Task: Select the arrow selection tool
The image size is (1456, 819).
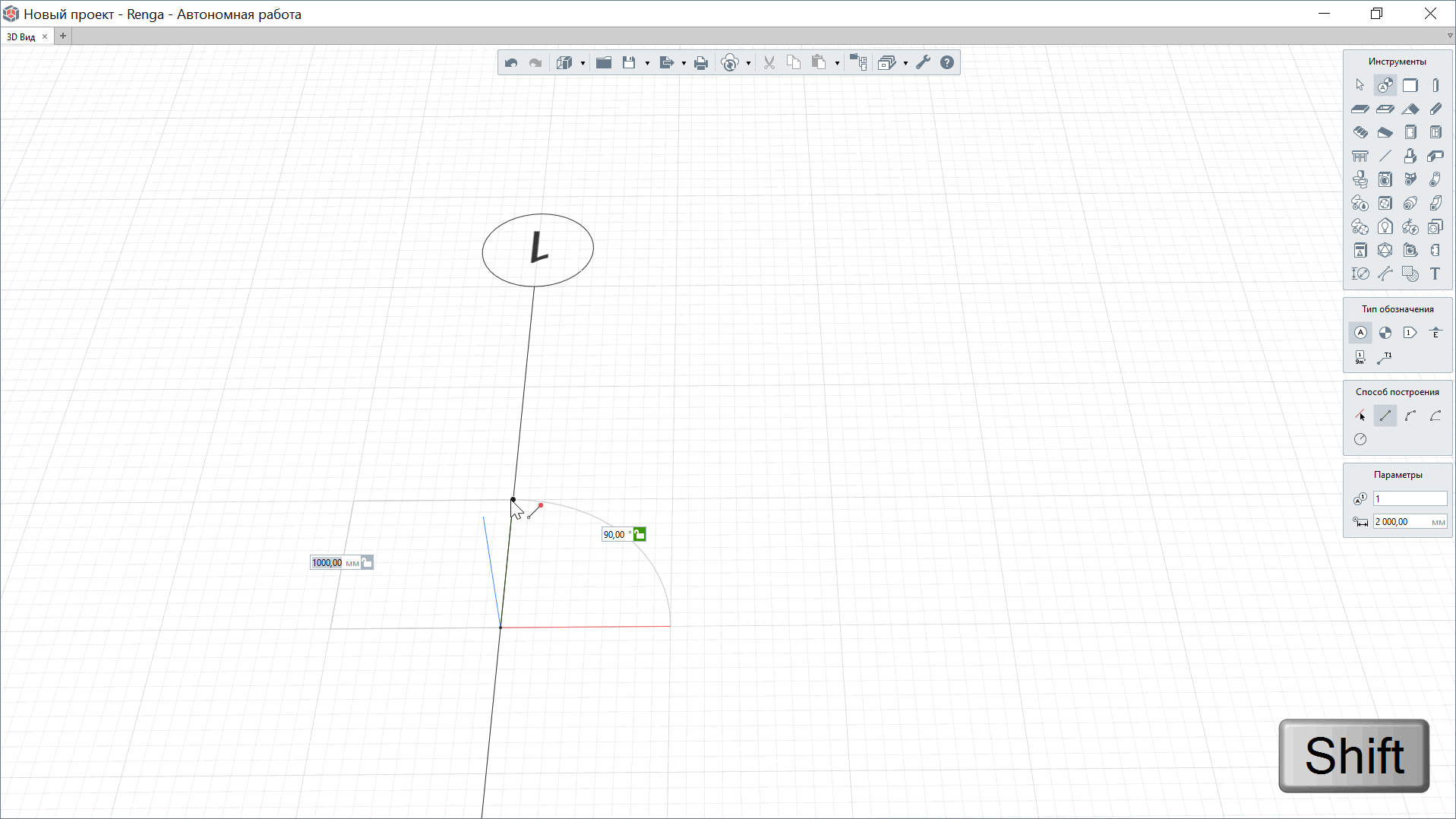Action: point(1360,85)
